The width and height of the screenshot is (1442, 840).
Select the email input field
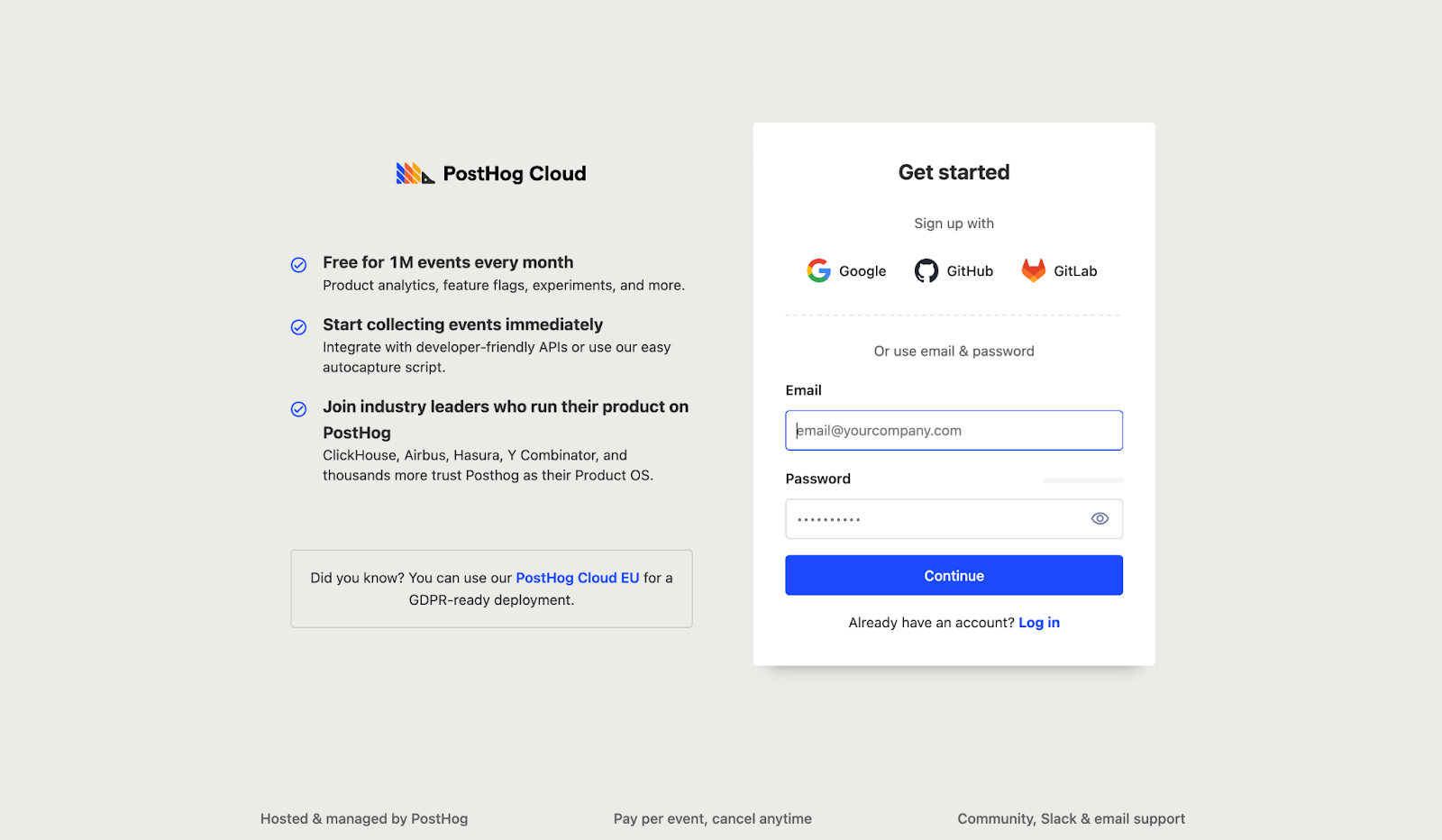pos(954,430)
